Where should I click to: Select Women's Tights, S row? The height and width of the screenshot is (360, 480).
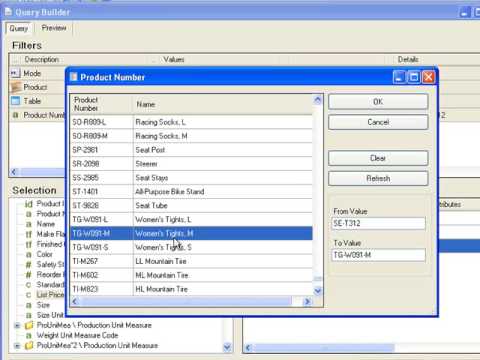click(x=191, y=247)
